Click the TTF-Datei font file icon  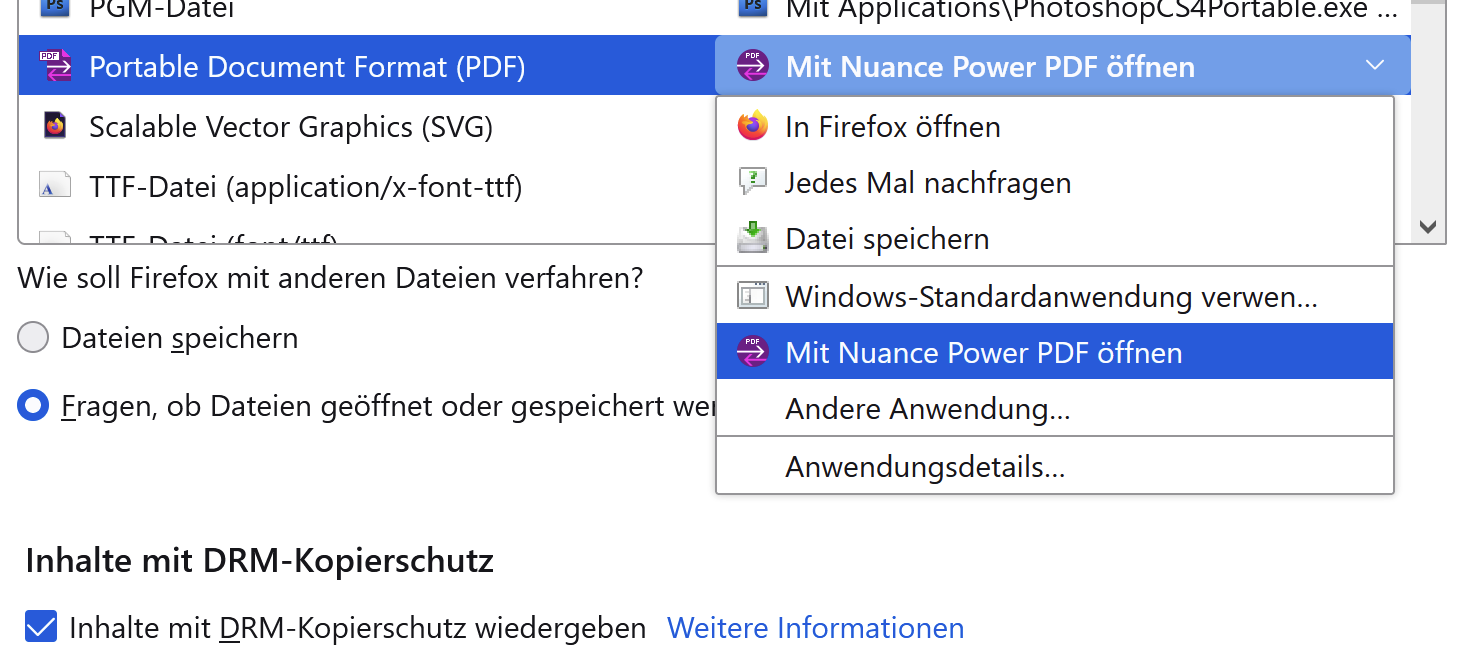55,186
